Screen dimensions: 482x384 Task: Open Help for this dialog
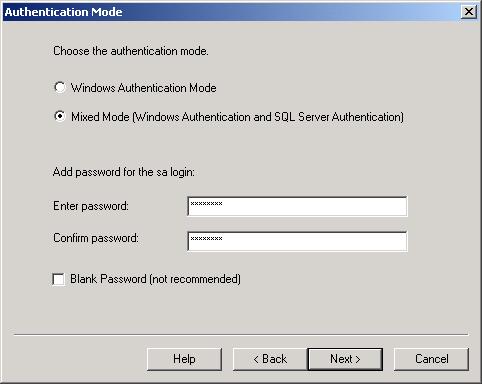point(184,359)
